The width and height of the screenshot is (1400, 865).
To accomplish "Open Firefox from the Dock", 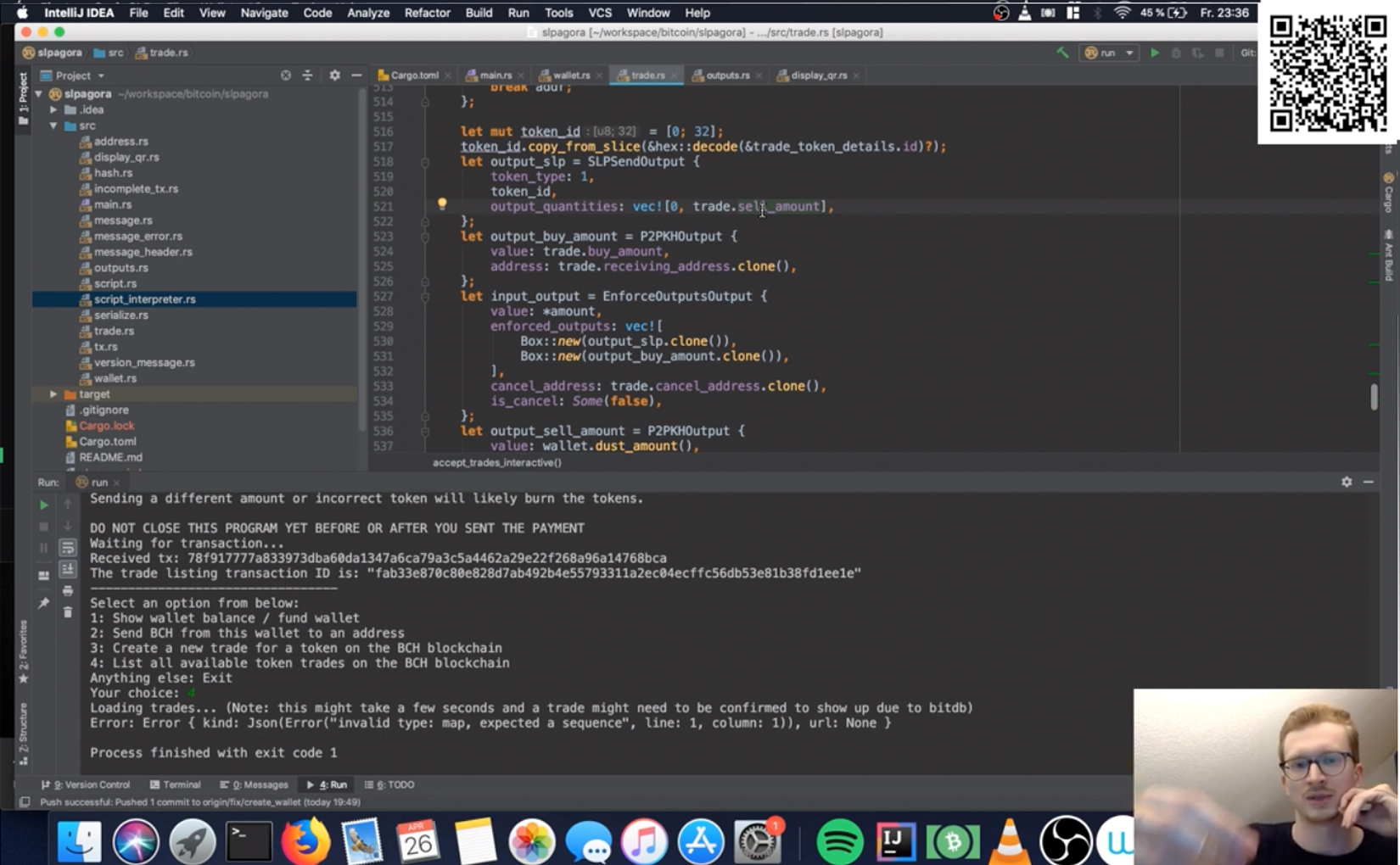I will [305, 841].
